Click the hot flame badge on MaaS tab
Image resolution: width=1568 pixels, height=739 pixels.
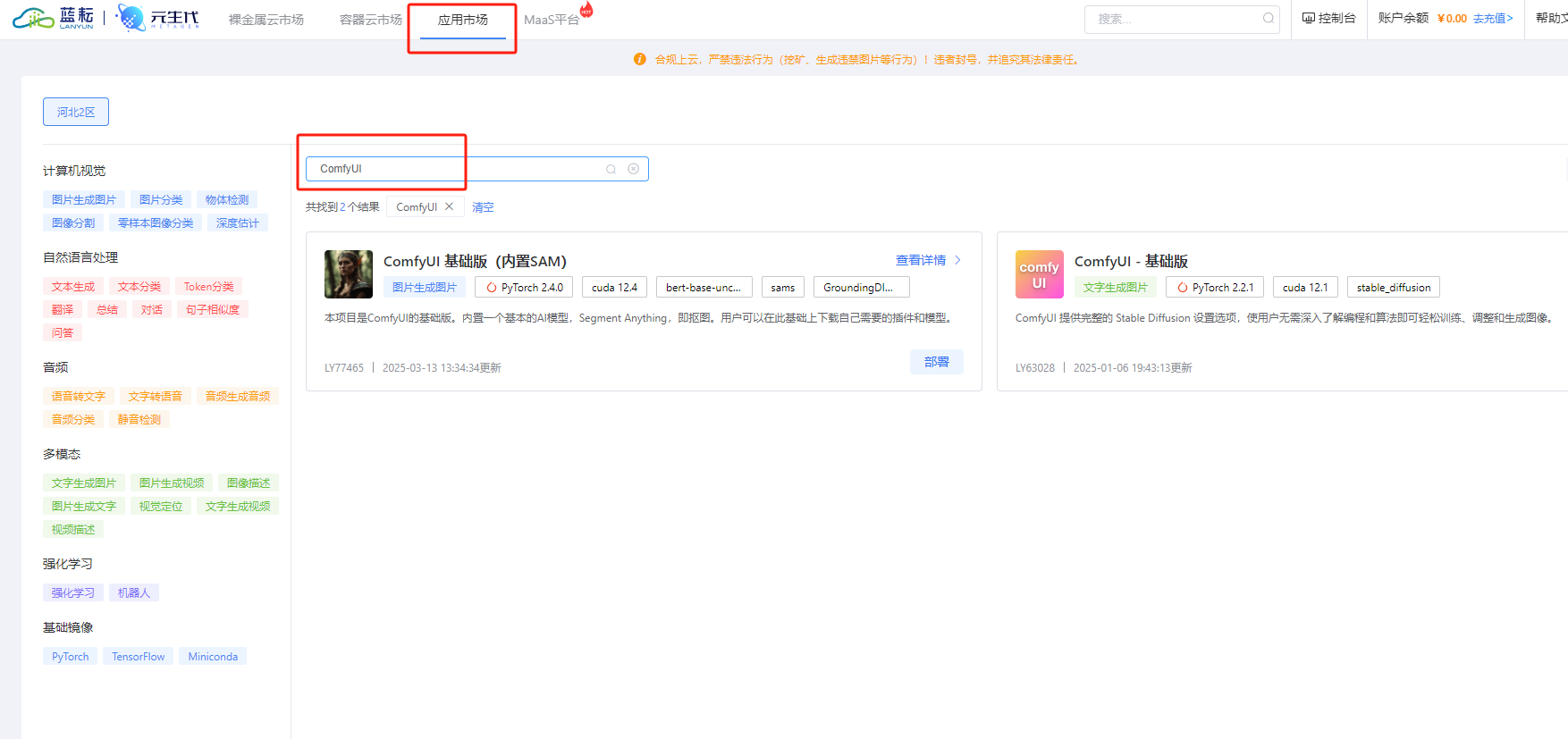pos(586,9)
